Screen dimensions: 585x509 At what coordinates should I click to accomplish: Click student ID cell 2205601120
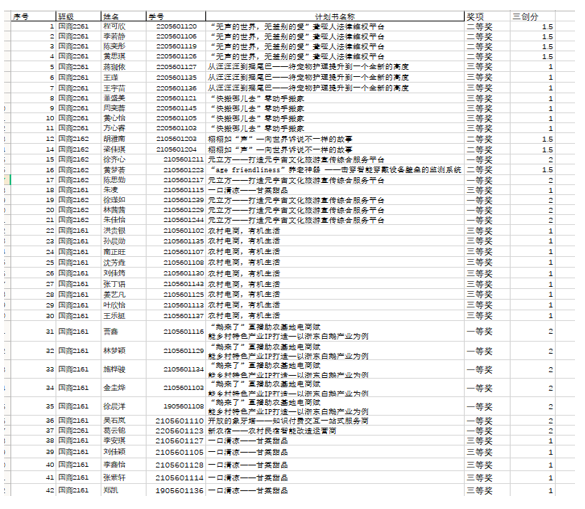175,26
